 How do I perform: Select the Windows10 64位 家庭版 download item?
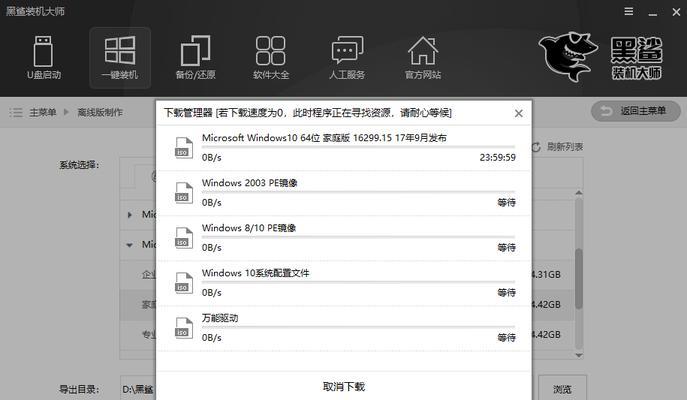click(344, 148)
